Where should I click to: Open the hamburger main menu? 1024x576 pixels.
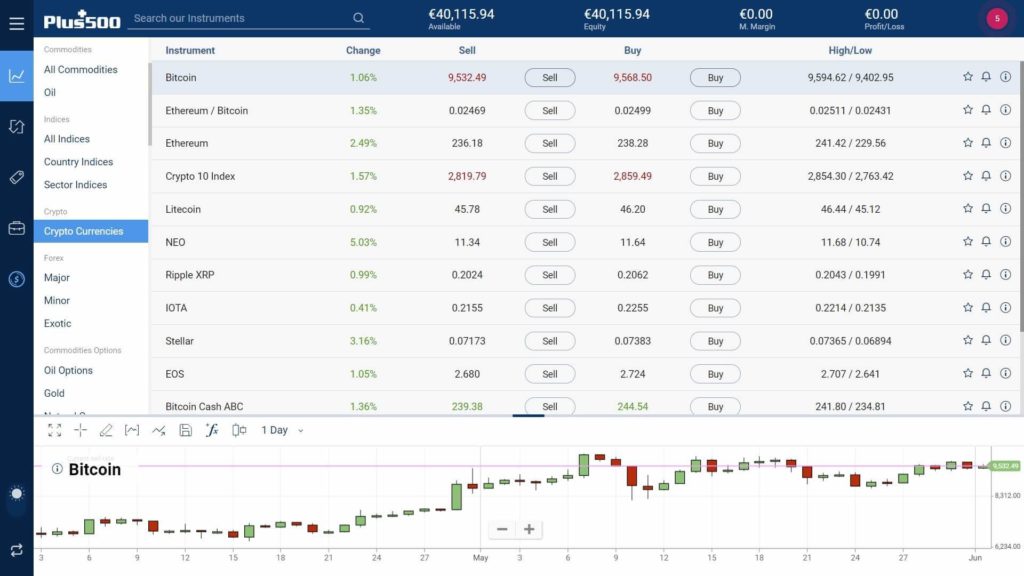[x=16, y=24]
